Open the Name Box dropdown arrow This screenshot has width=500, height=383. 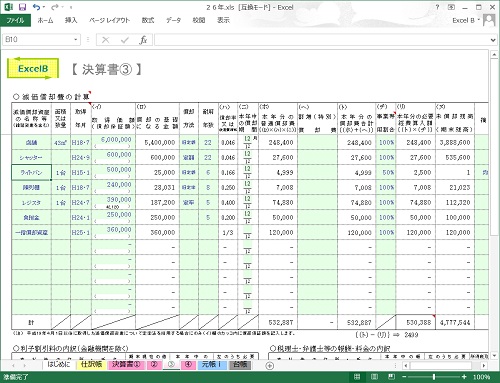(x=76, y=40)
